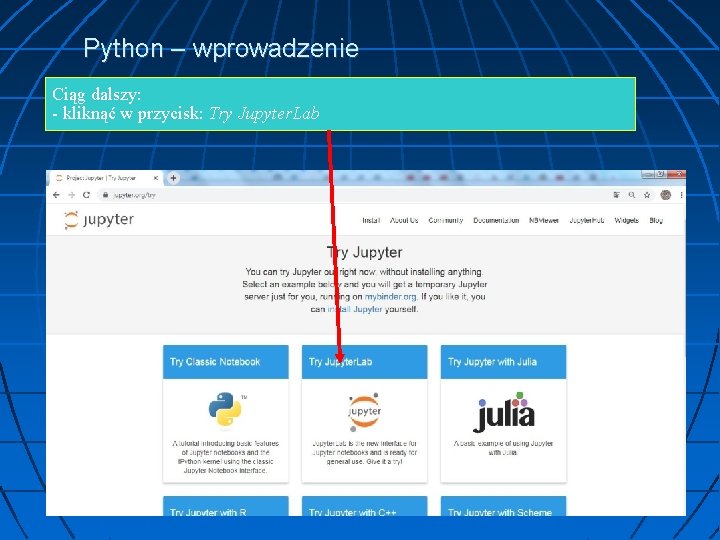Click the Try Jupyter with Scheme button
This screenshot has height=540, width=720.
(503, 506)
